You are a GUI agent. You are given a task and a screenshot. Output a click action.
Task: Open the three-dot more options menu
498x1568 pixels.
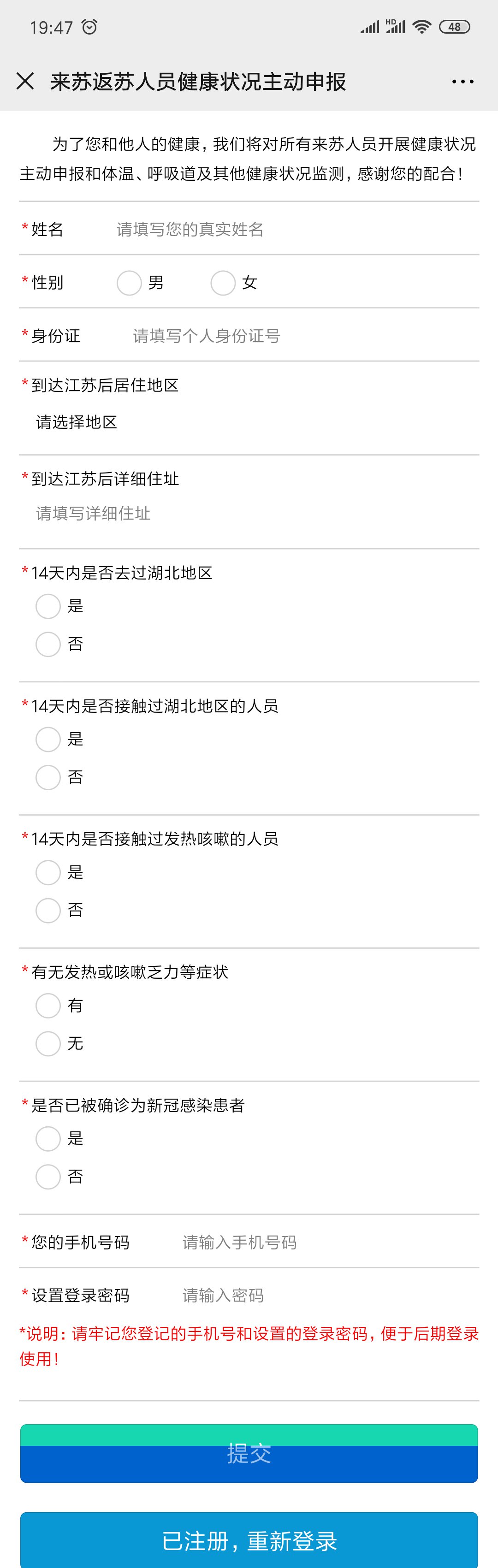pyautogui.click(x=462, y=82)
